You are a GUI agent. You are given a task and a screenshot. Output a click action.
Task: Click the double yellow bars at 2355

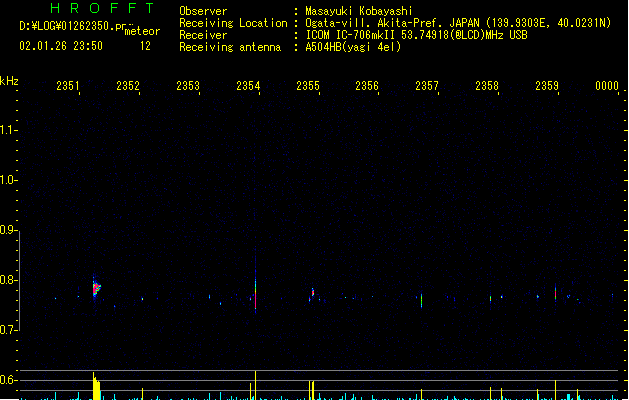pos(311,390)
